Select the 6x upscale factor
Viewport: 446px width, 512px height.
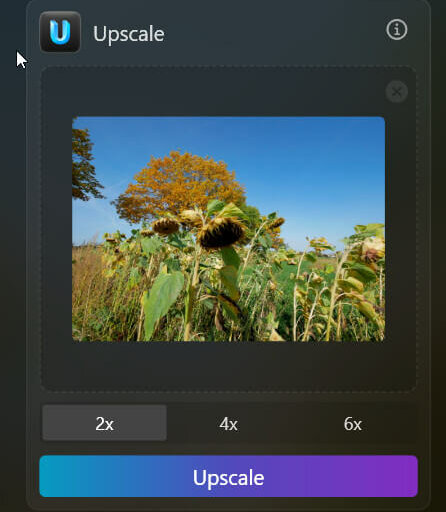tap(353, 424)
